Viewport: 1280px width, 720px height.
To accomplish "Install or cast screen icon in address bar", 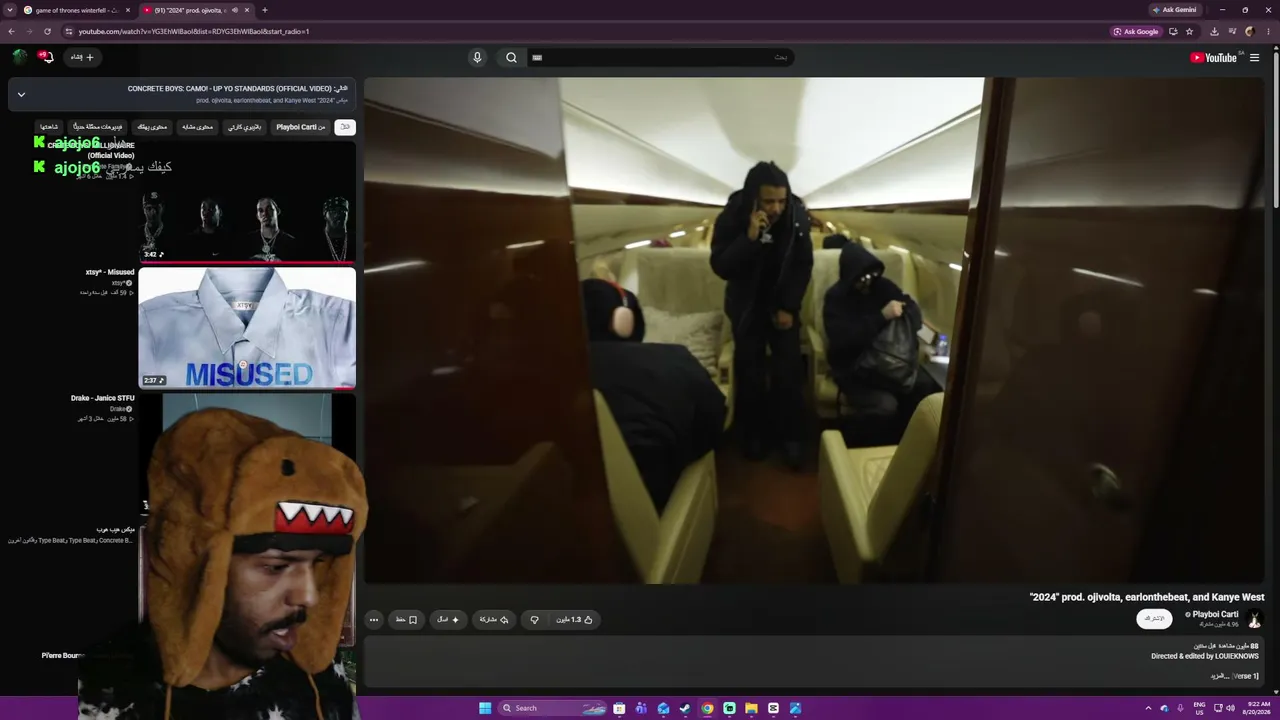I will [1173, 31].
